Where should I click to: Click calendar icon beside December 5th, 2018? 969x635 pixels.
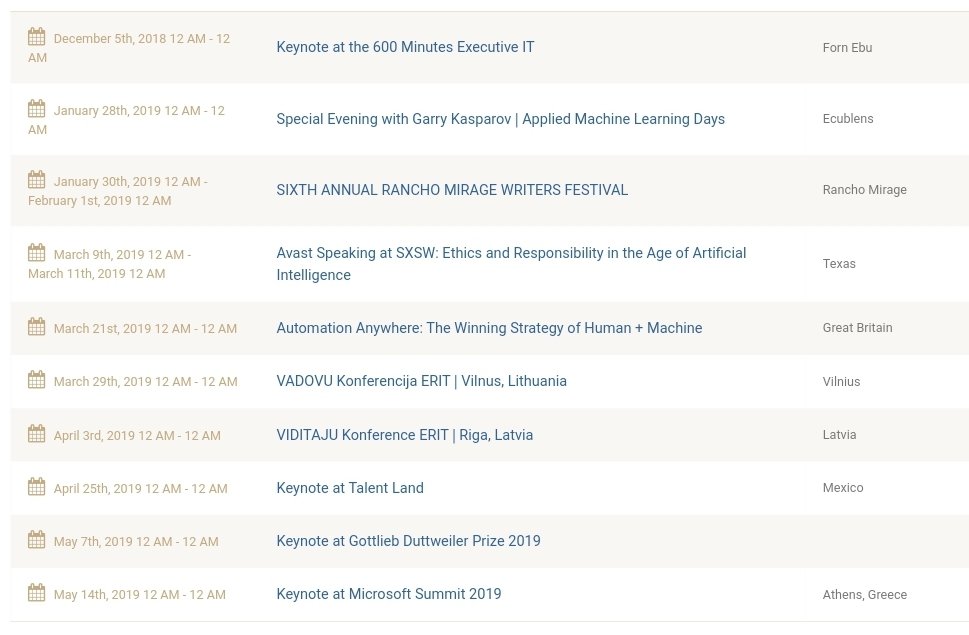click(36, 37)
